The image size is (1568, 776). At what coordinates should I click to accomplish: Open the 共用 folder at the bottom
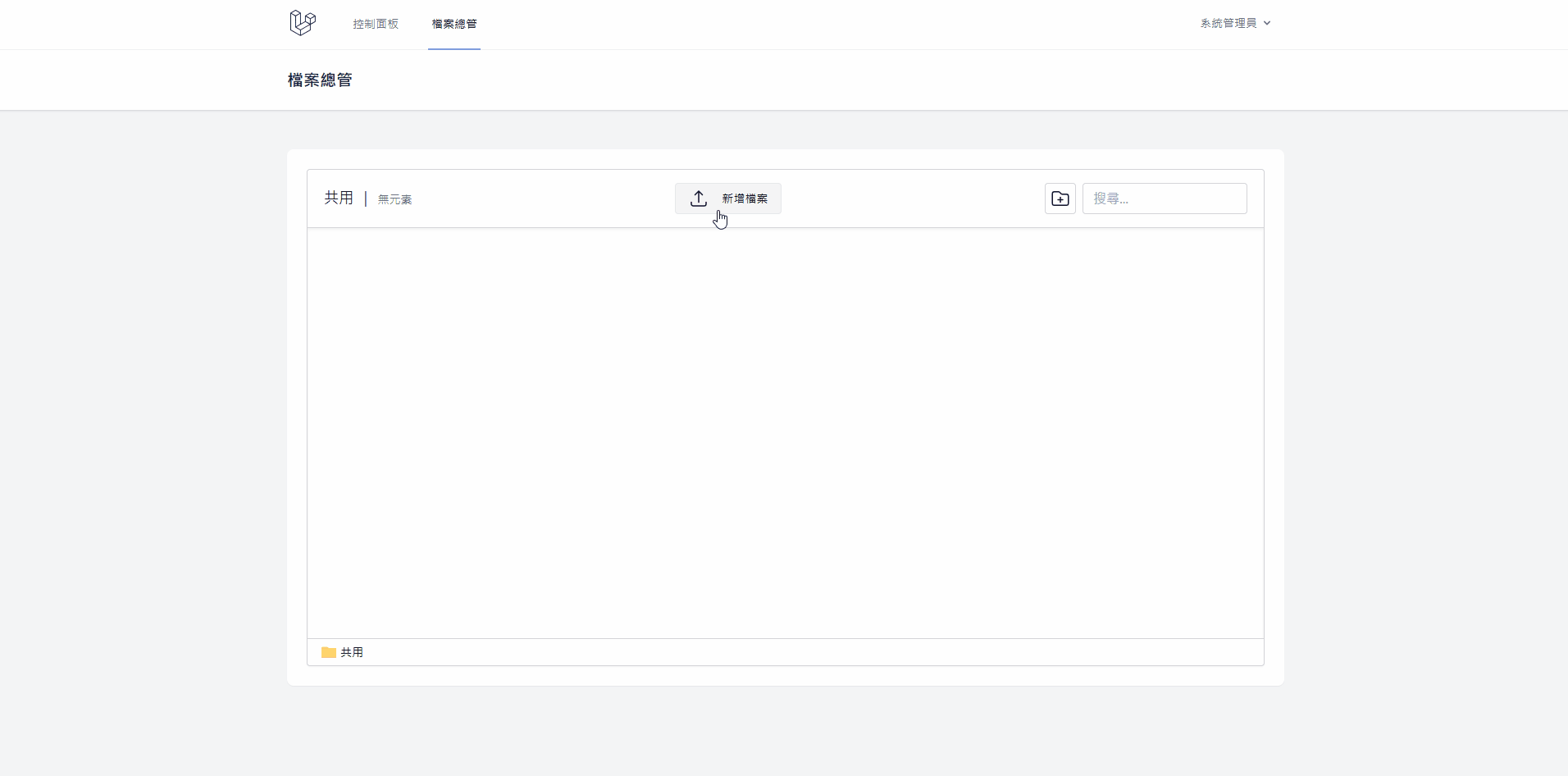[350, 651]
